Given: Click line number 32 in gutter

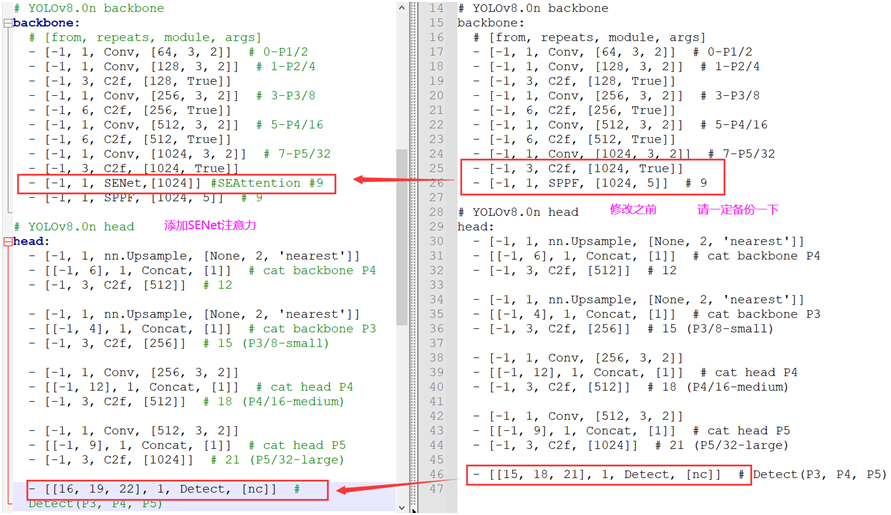Looking at the screenshot, I should [436, 270].
